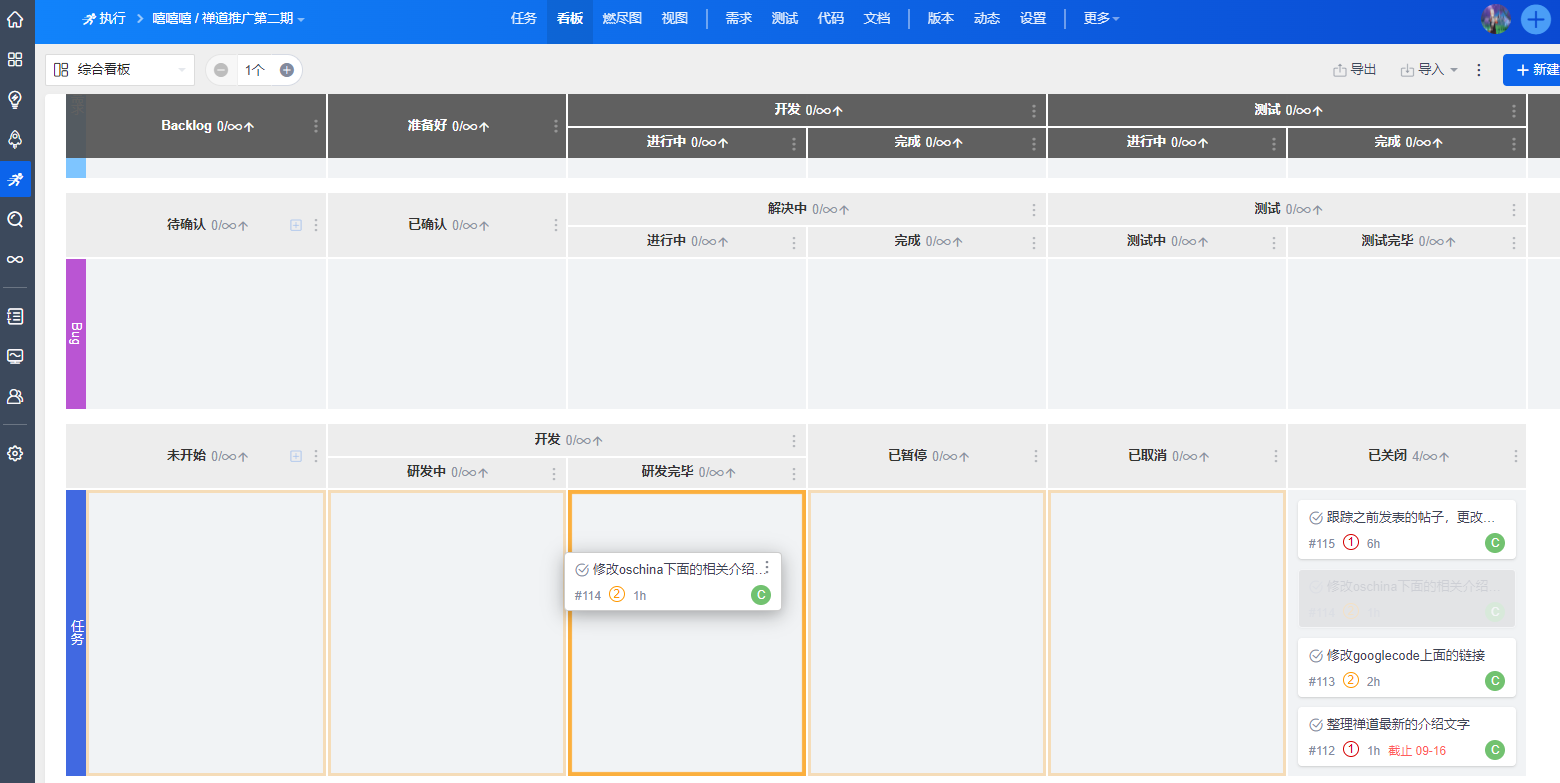
Task: Open the 设置 tab
Action: point(1033,19)
